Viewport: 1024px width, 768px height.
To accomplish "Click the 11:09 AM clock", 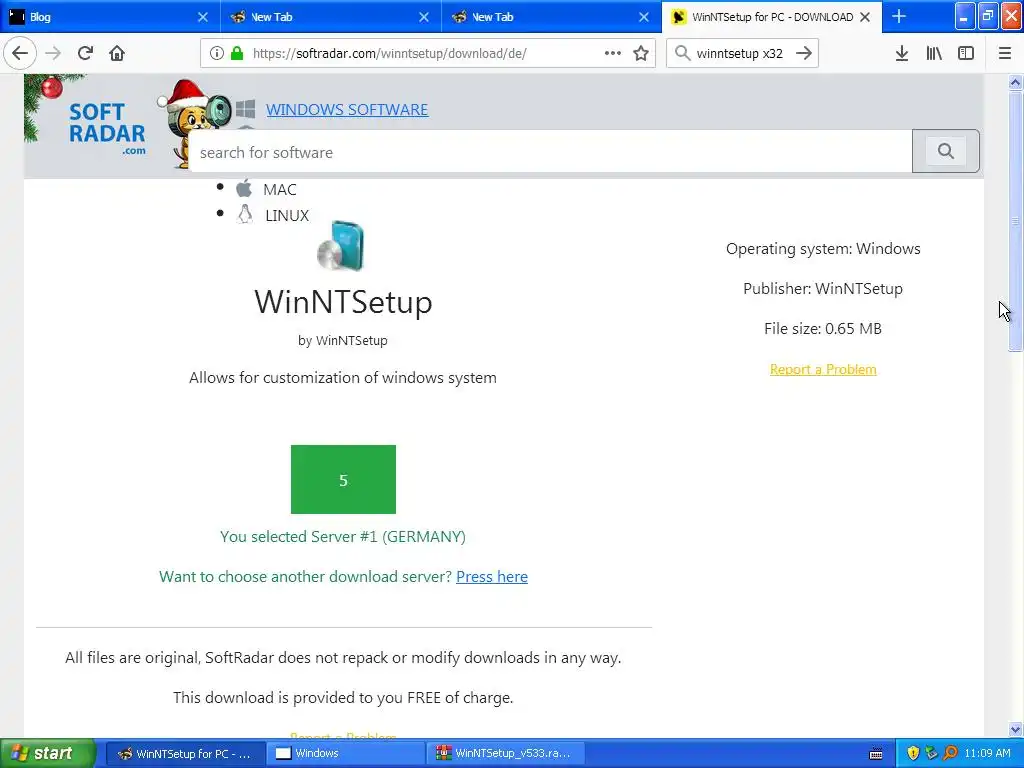I will 987,753.
